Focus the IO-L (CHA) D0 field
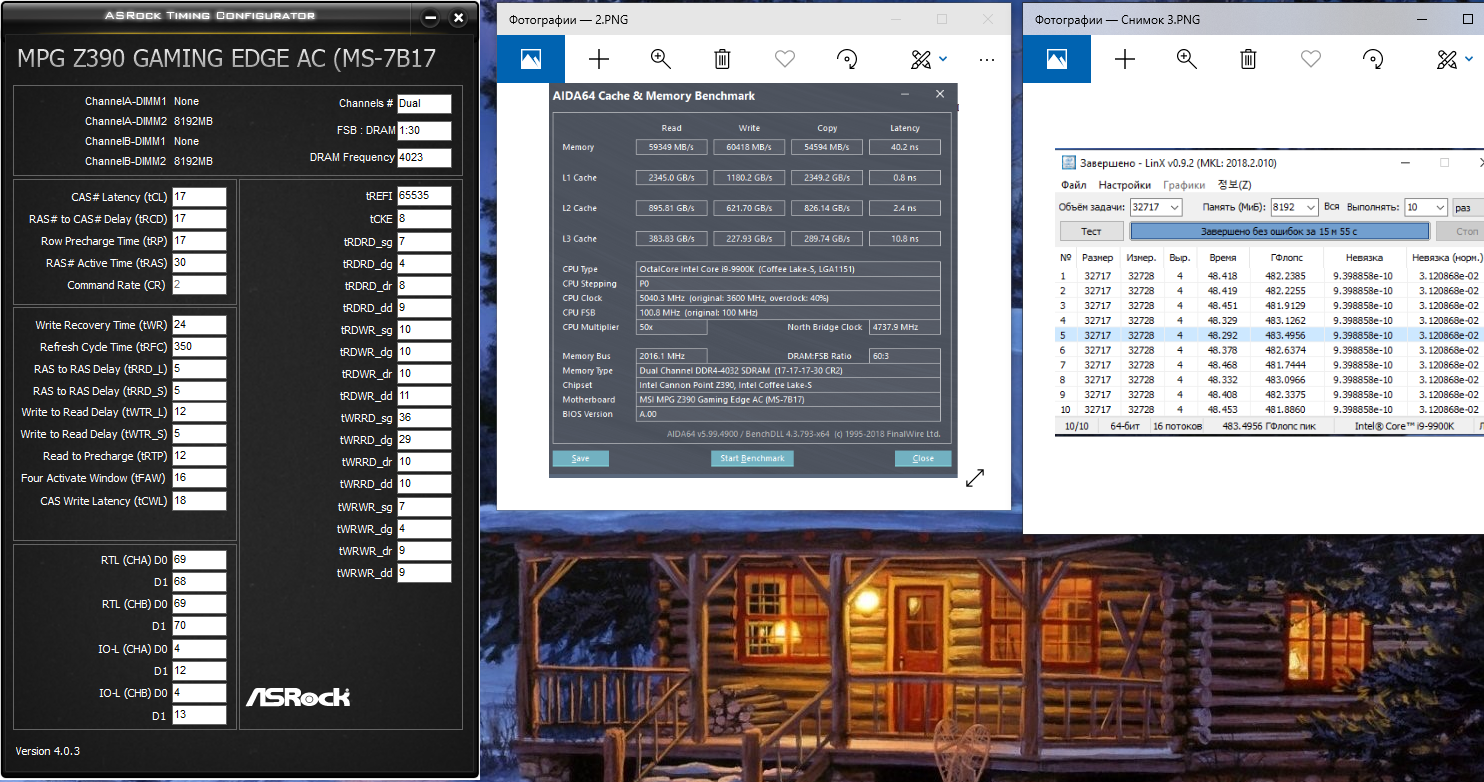 [199, 649]
